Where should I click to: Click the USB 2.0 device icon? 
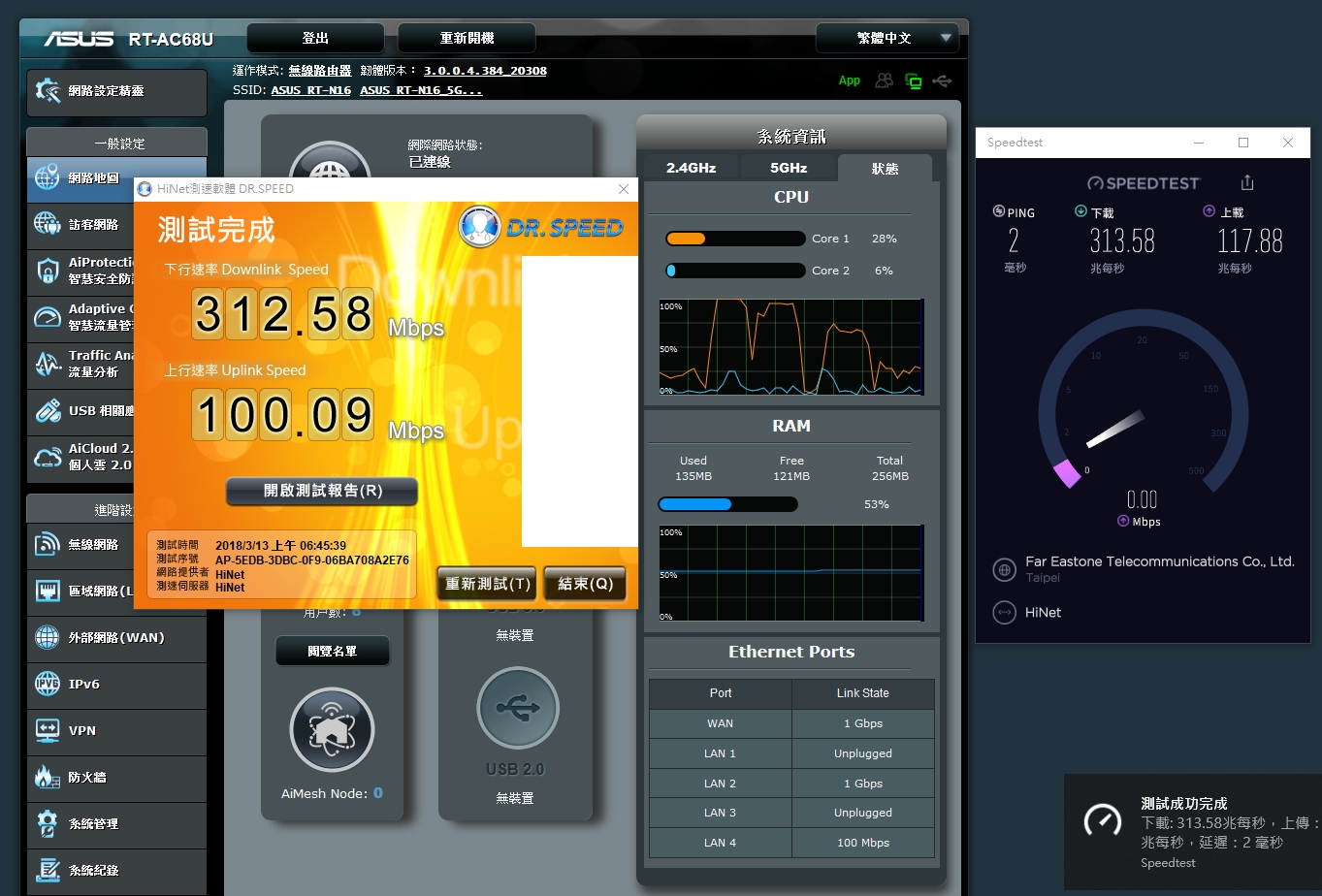point(518,708)
